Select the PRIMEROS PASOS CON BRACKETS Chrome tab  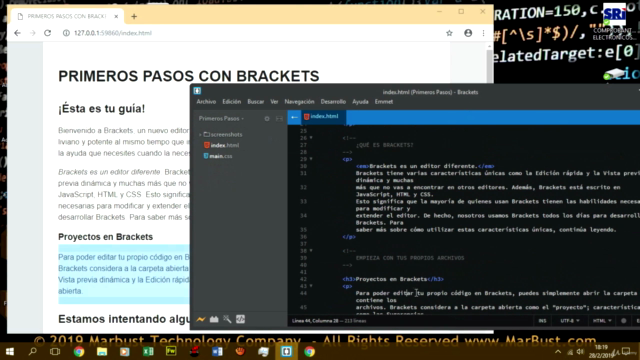(x=67, y=16)
